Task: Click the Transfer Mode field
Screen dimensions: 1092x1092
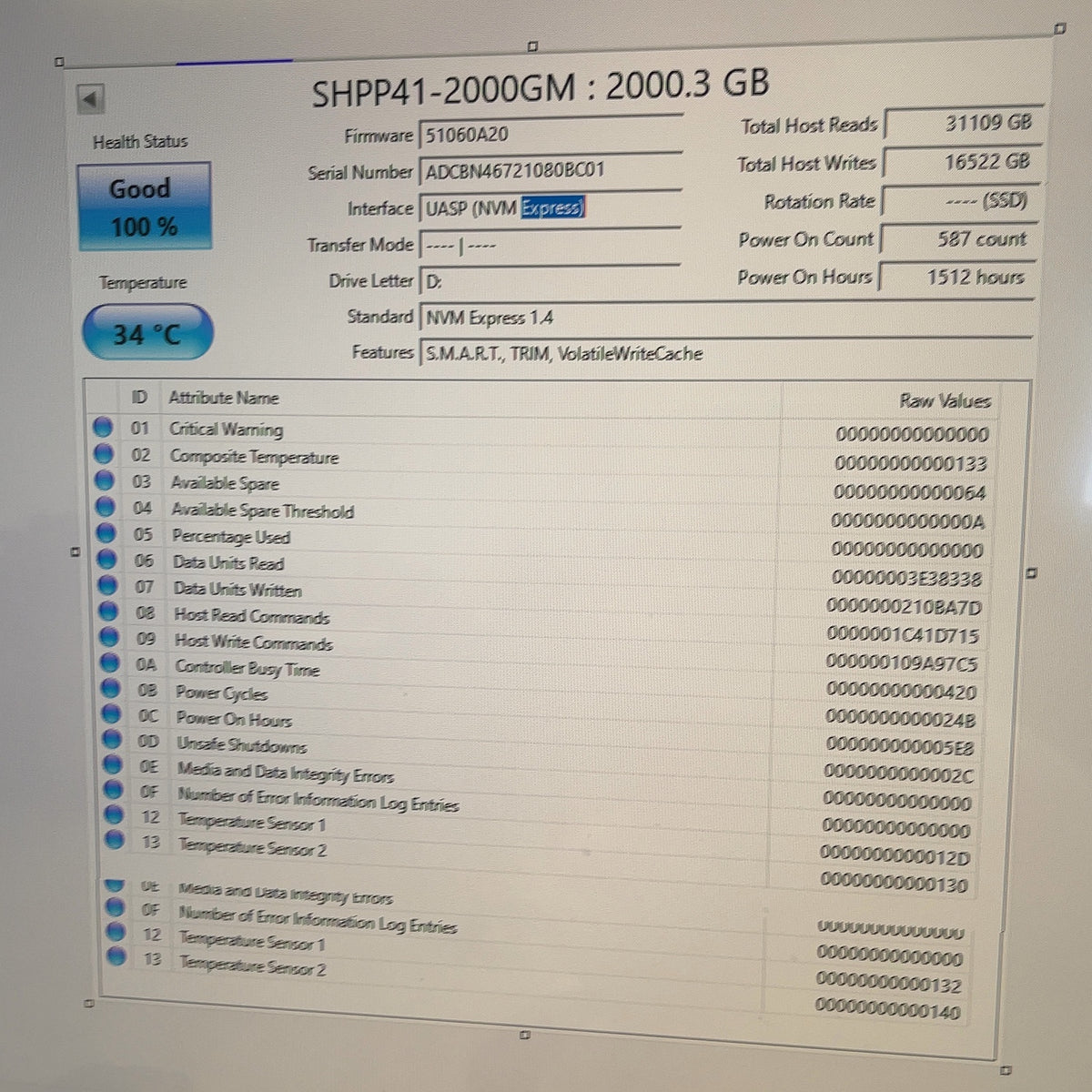Action: coord(550,245)
